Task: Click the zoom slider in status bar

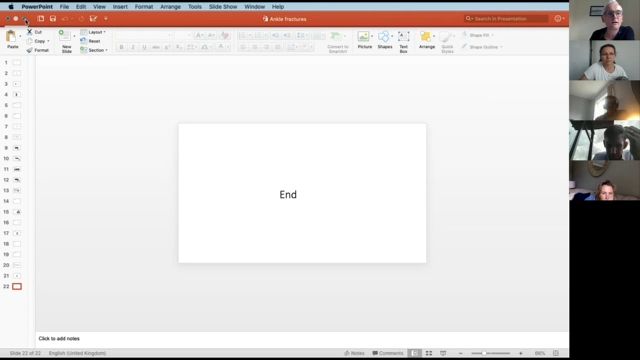Action: point(491,353)
